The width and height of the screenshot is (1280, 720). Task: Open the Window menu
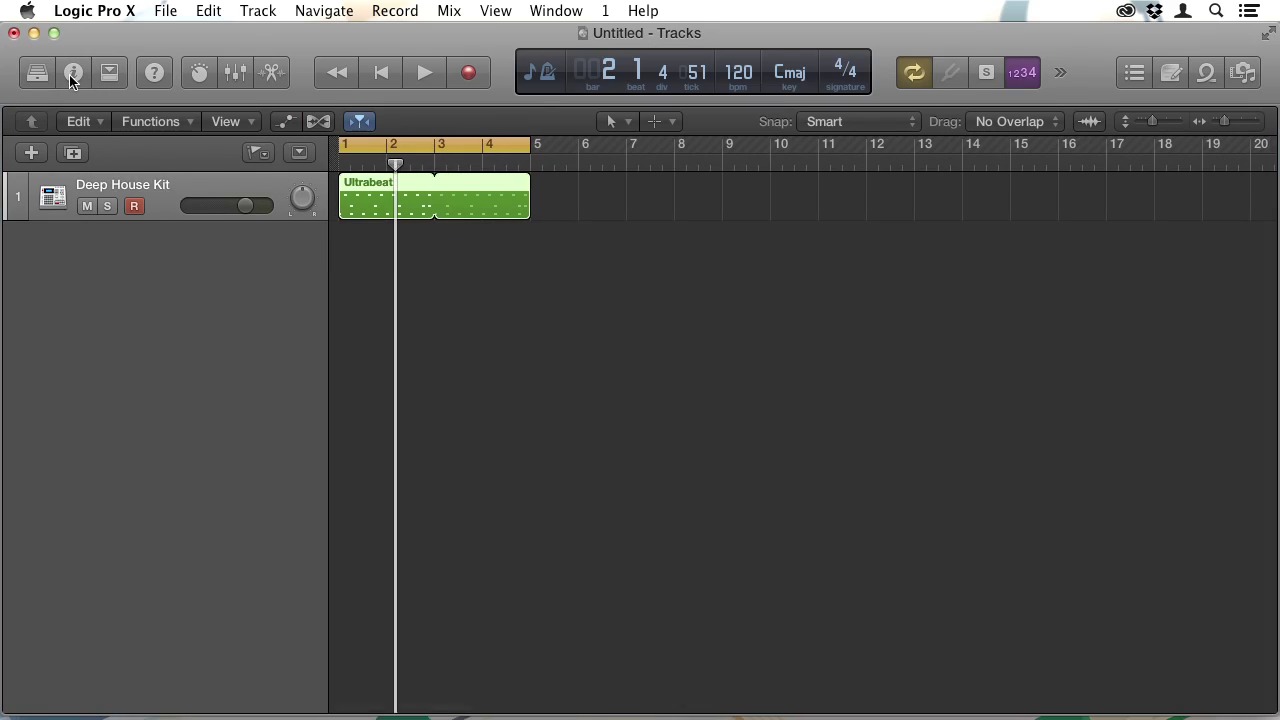pos(556,11)
